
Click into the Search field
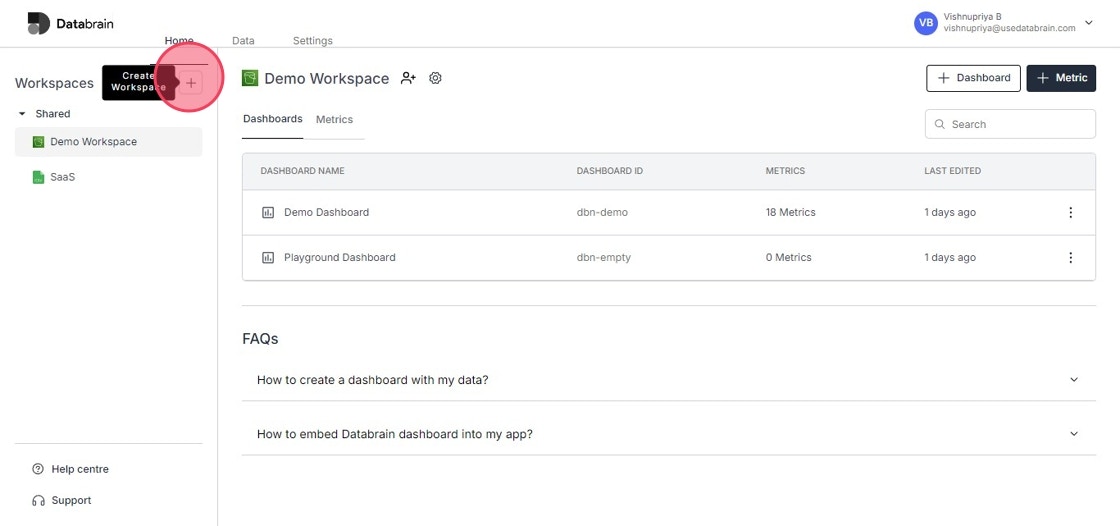point(1010,124)
